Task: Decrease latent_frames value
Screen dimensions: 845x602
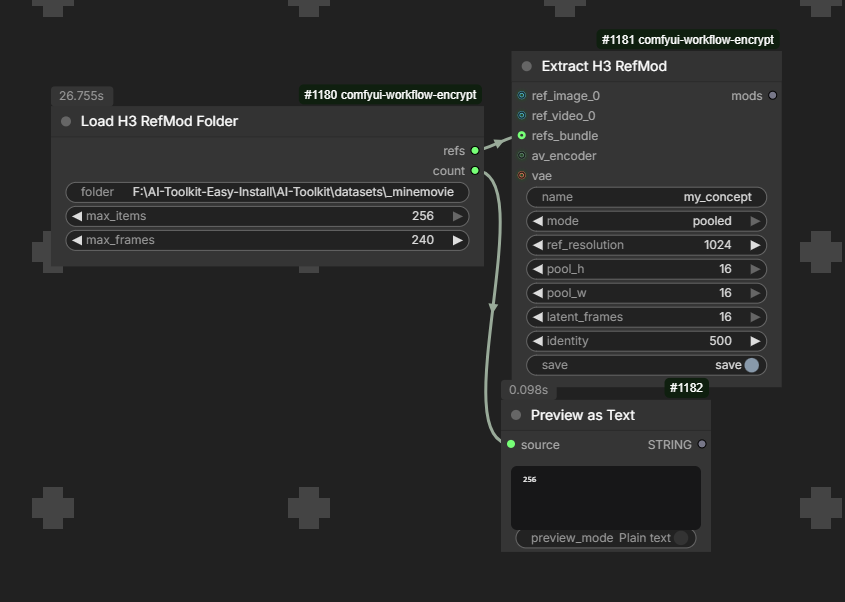Action: pos(538,317)
